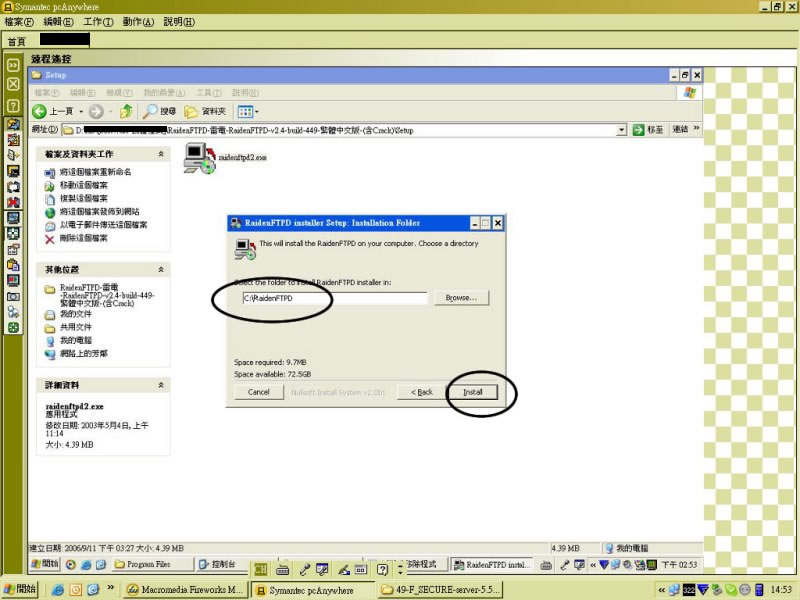Click the clock icon in local quick launch
The width and height of the screenshot is (800, 600).
(76, 590)
